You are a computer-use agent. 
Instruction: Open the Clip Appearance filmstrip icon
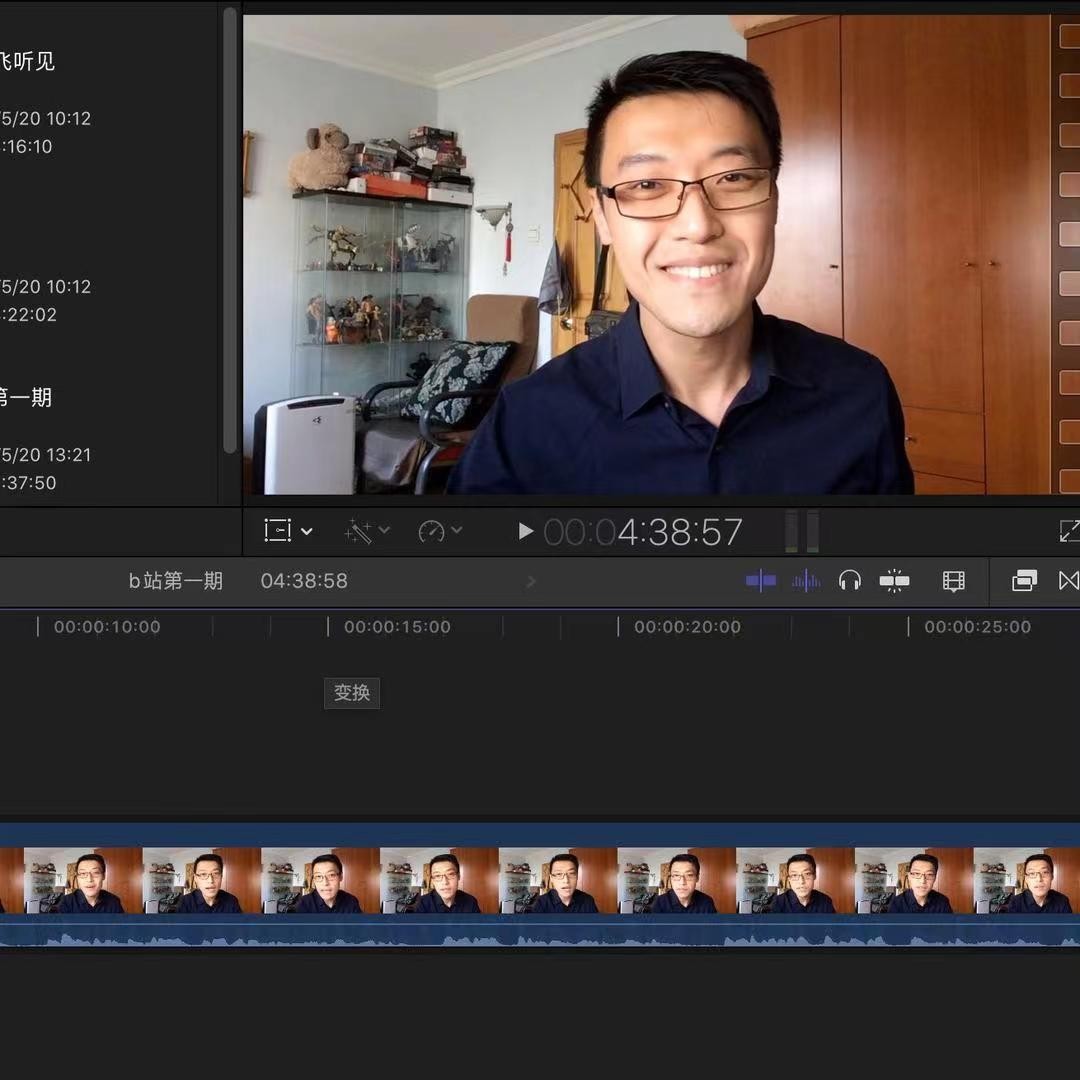click(953, 581)
